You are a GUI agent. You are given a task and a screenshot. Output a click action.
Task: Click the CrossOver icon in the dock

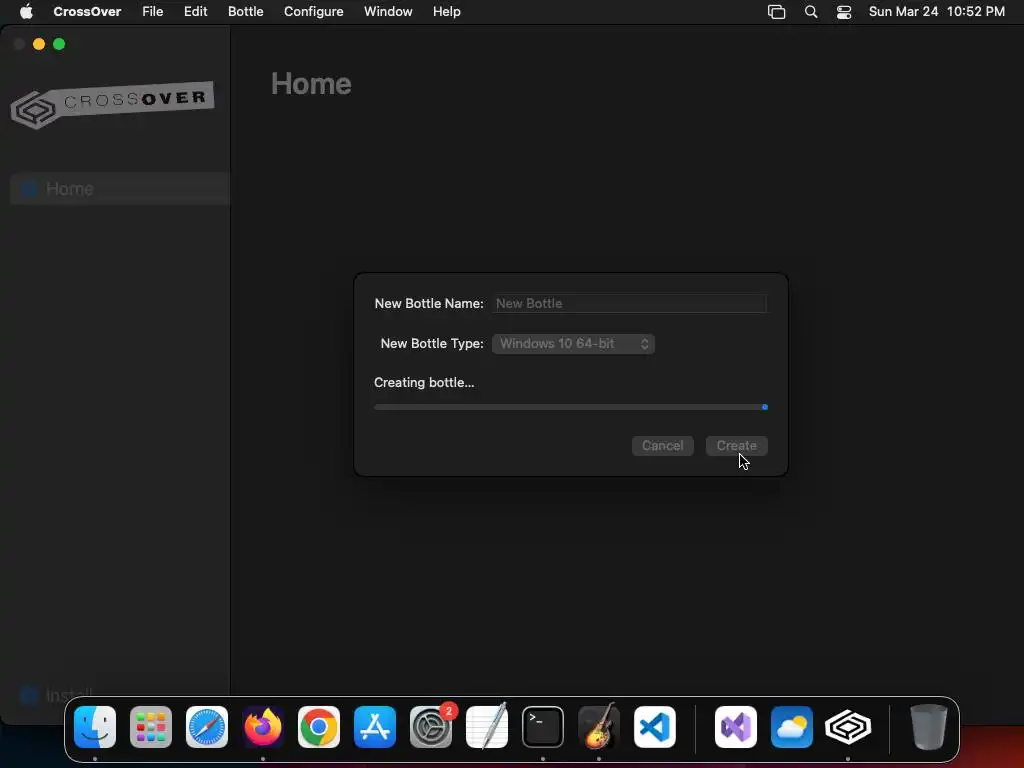coord(848,727)
